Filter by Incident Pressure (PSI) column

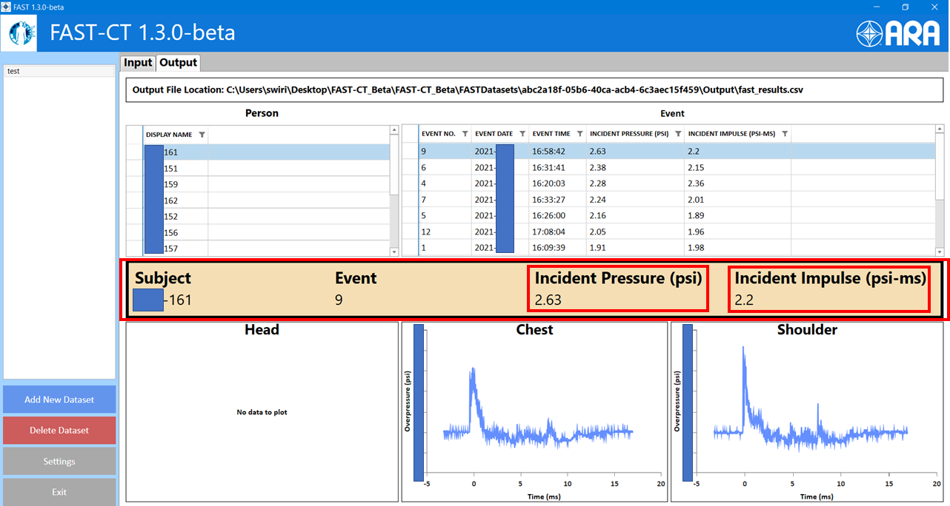tap(678, 134)
